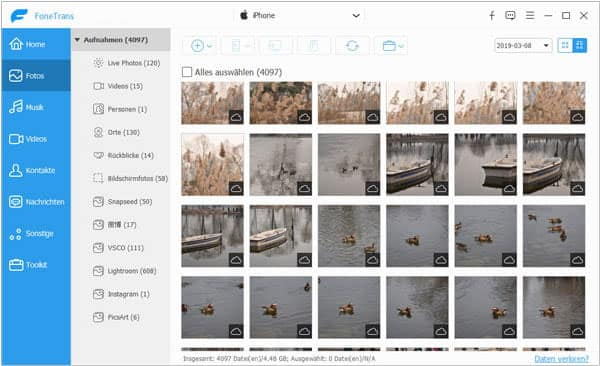Image resolution: width=600 pixels, height=366 pixels.
Task: Click the Daten verloren? link
Action: coord(561,359)
